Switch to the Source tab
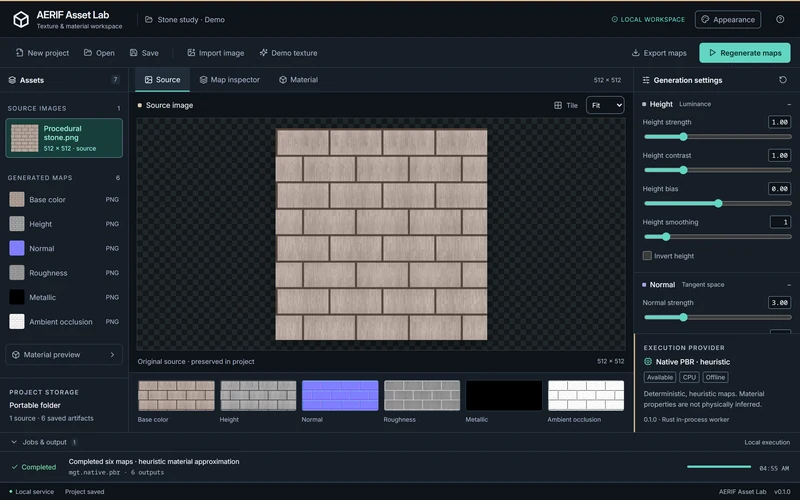 (x=162, y=80)
